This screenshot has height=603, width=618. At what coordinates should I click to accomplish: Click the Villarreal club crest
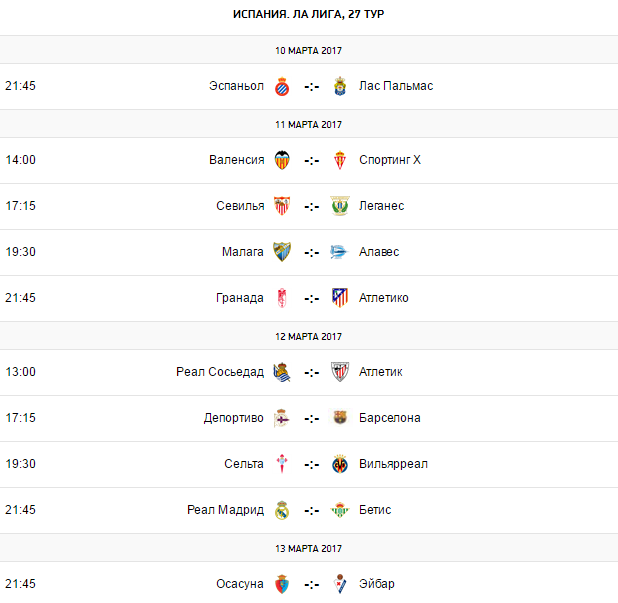(340, 464)
